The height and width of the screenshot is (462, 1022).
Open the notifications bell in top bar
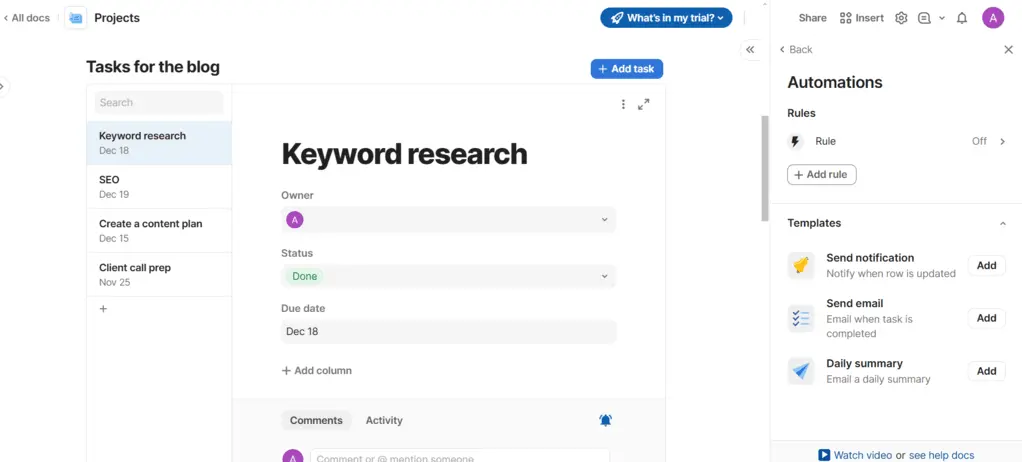(961, 18)
